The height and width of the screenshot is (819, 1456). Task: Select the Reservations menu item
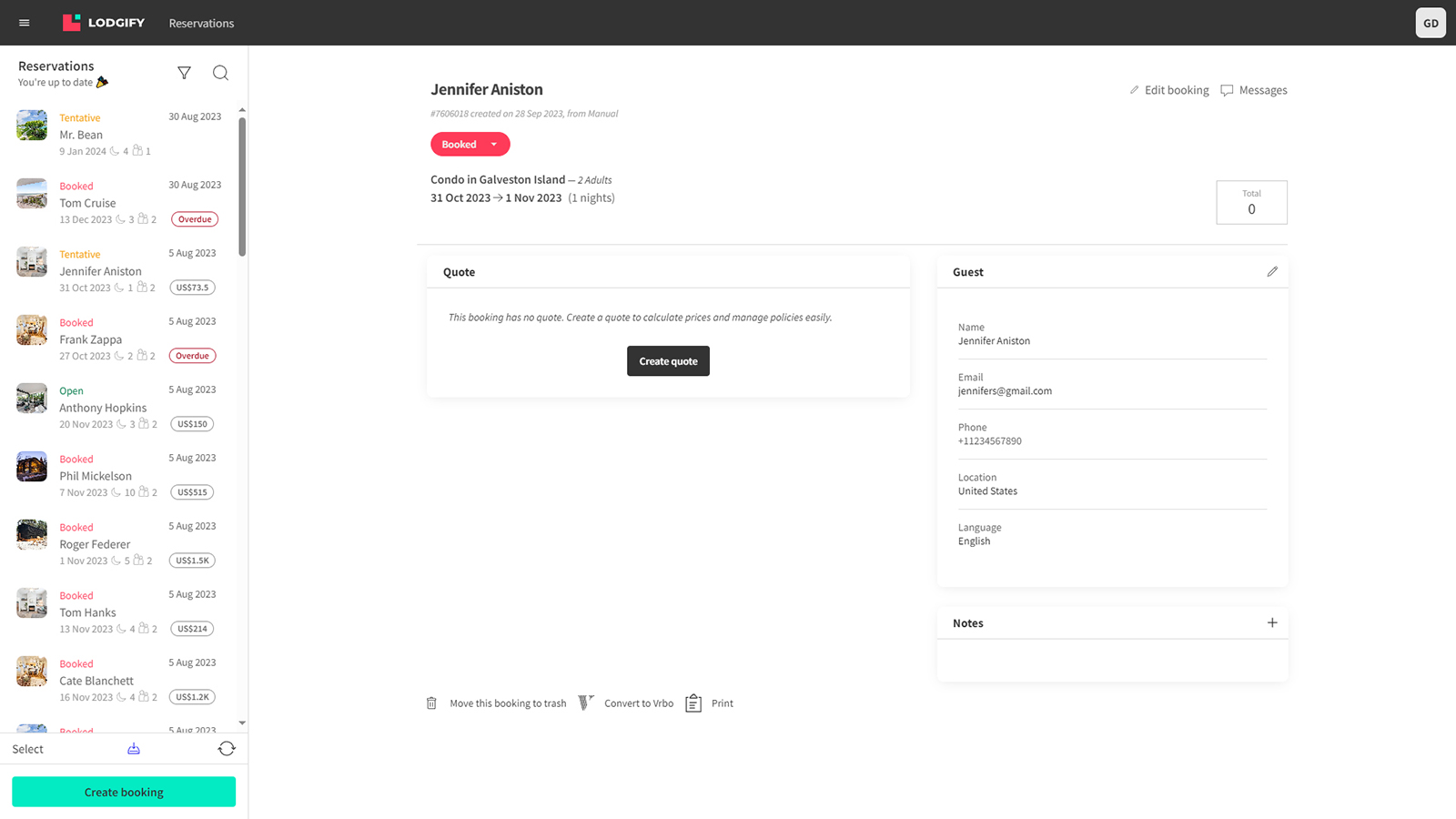coord(201,23)
